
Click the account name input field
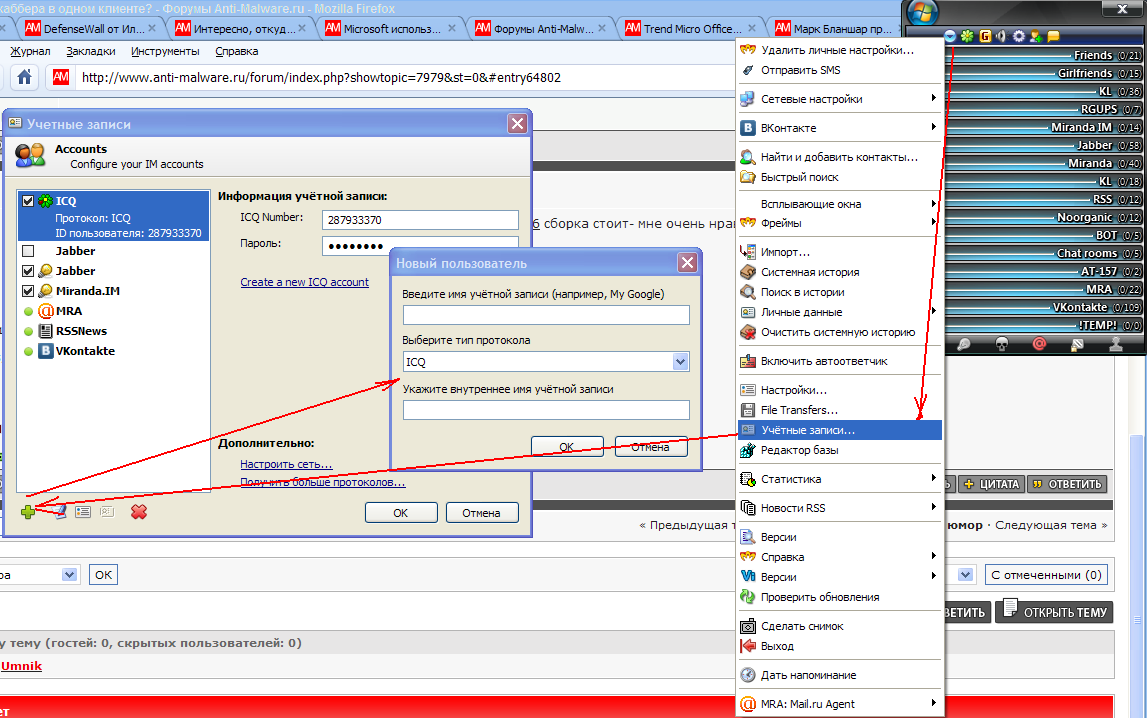pyautogui.click(x=546, y=315)
